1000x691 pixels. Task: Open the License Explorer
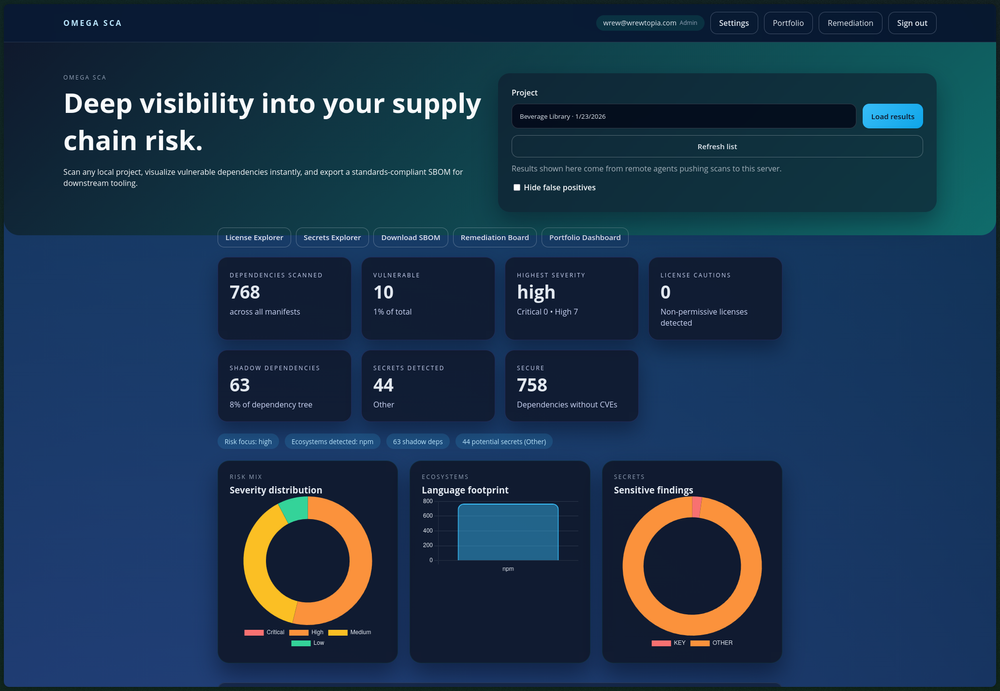(x=254, y=238)
